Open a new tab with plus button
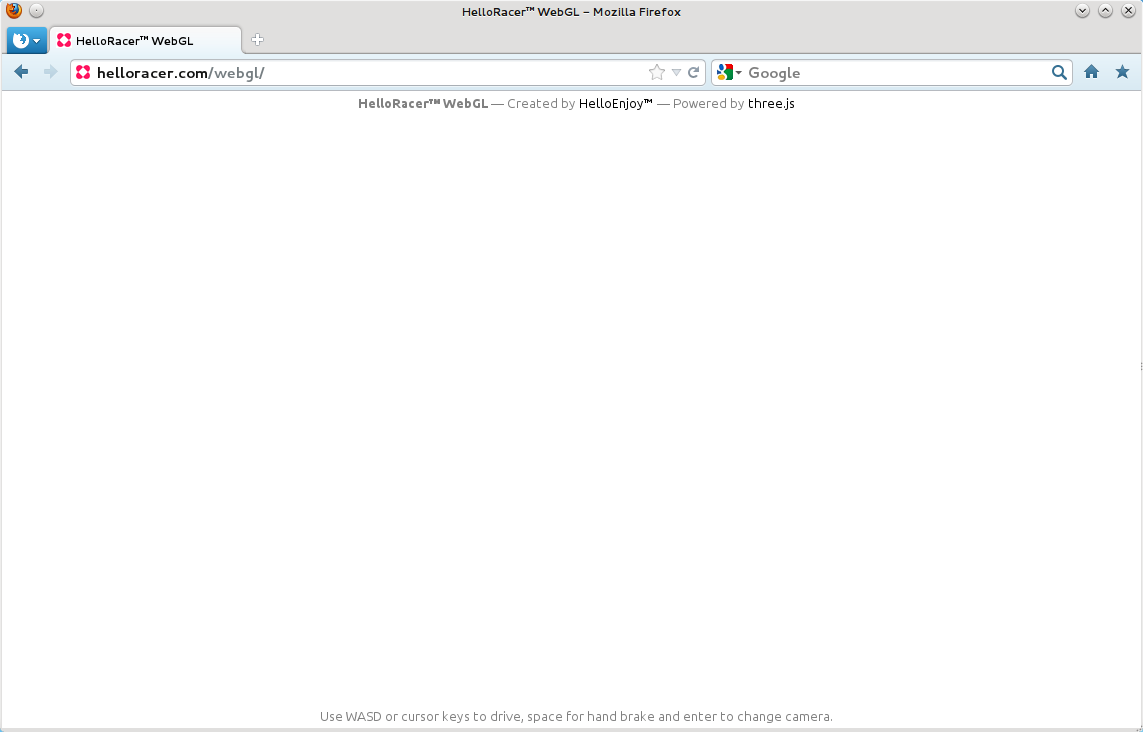1143x732 pixels. click(257, 40)
